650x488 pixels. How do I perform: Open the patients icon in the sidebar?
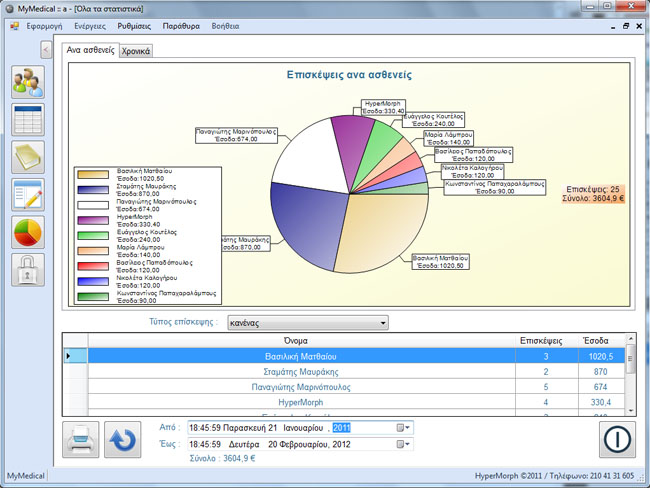coord(28,82)
